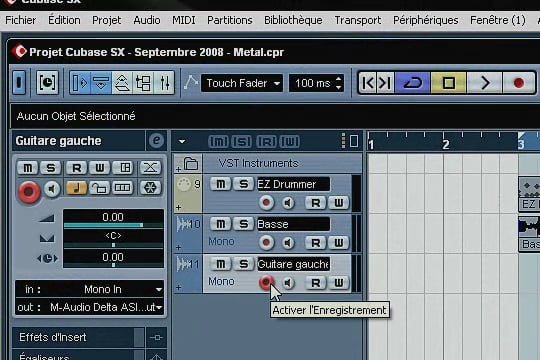Viewport: 540px width, 360px height.
Task: Toggle global Mute [m] in track list header
Action: click(x=218, y=142)
